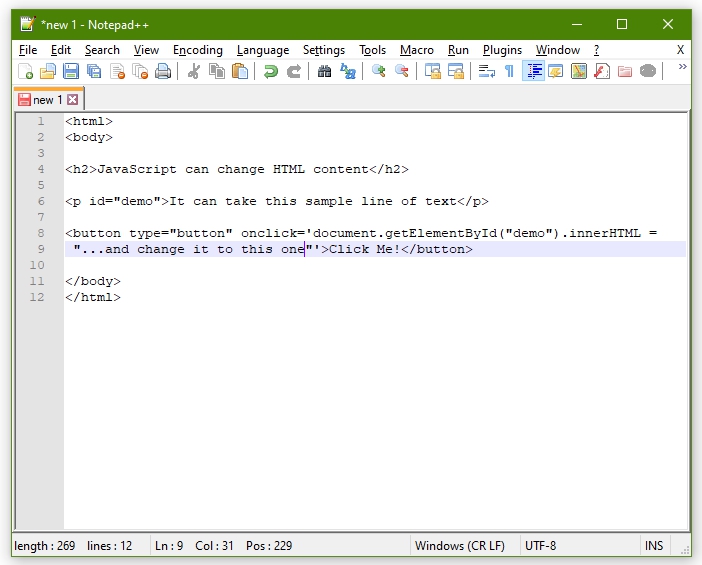This screenshot has height=565, width=702.
Task: Open the Run menu
Action: (458, 50)
